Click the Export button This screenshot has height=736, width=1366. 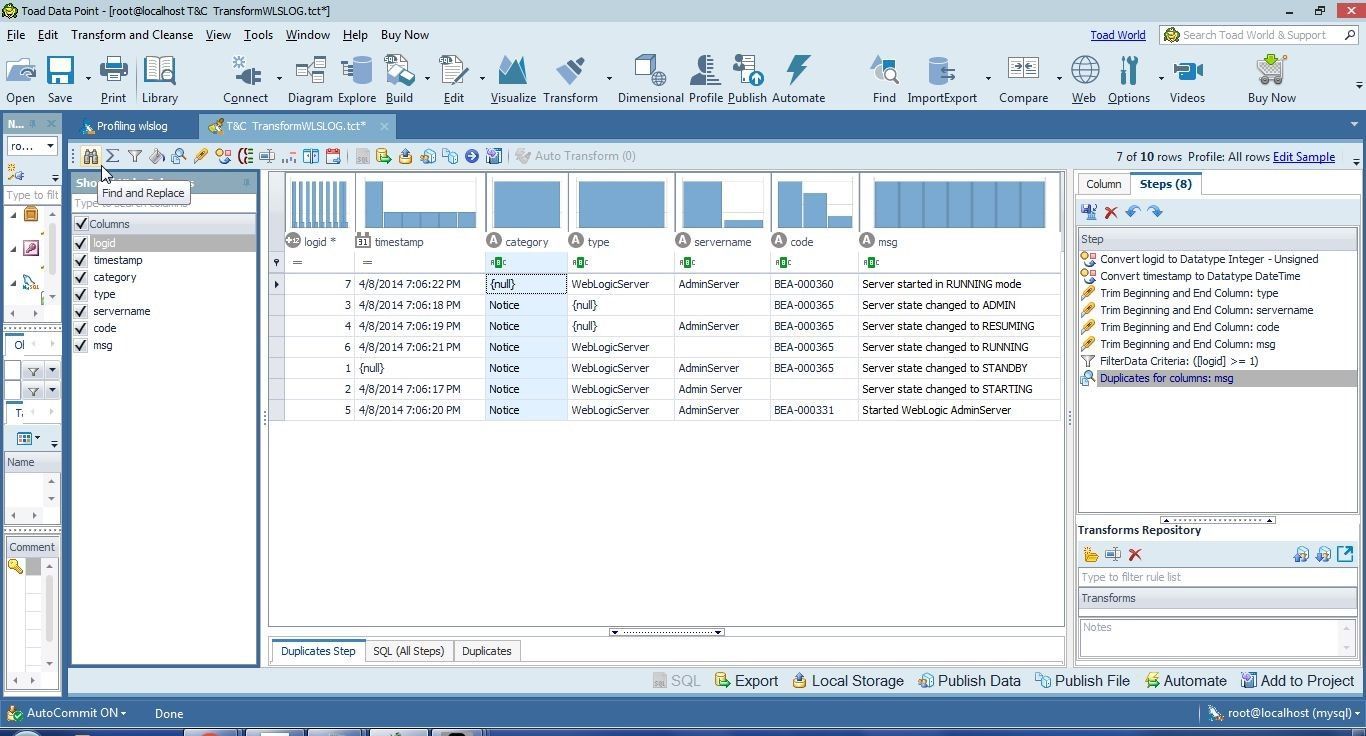pos(746,681)
